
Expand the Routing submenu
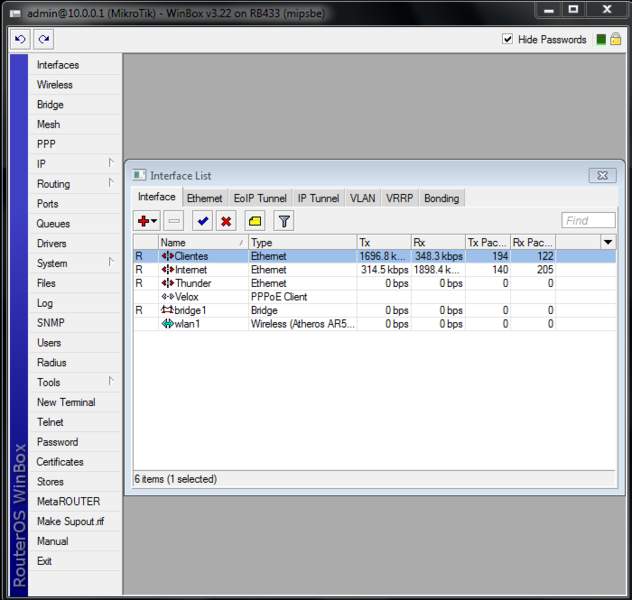(x=111, y=183)
